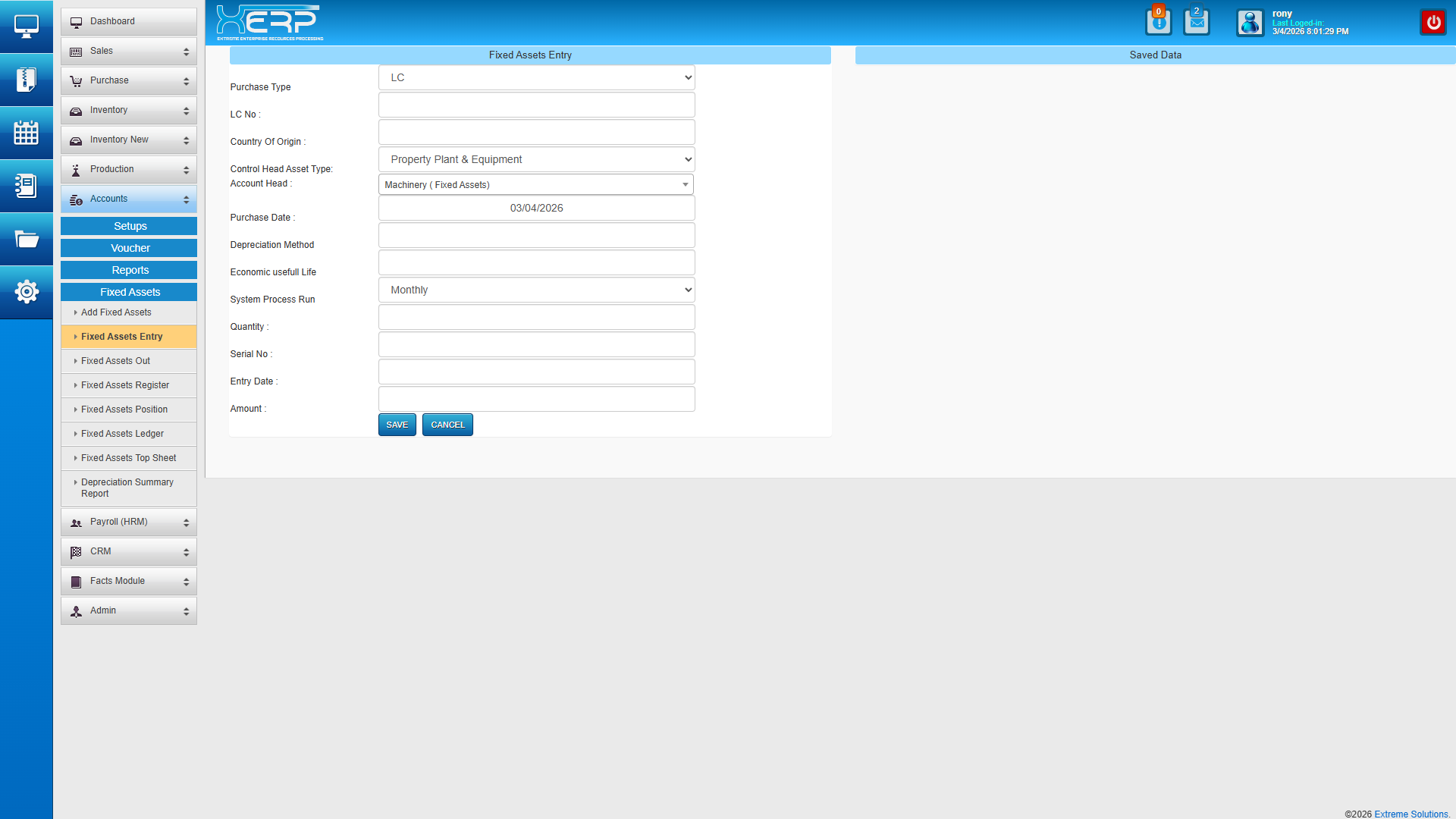Image resolution: width=1456 pixels, height=819 pixels.
Task: Expand the Payroll (HRM) menu
Action: (x=129, y=522)
